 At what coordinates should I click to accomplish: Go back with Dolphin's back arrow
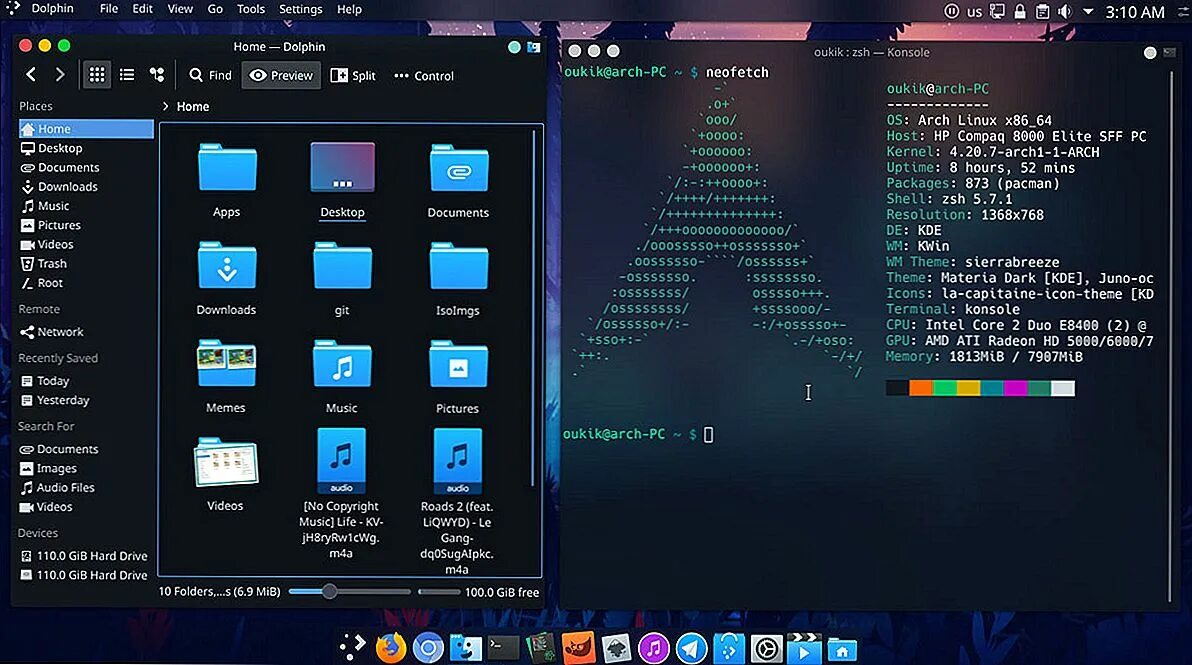click(31, 74)
